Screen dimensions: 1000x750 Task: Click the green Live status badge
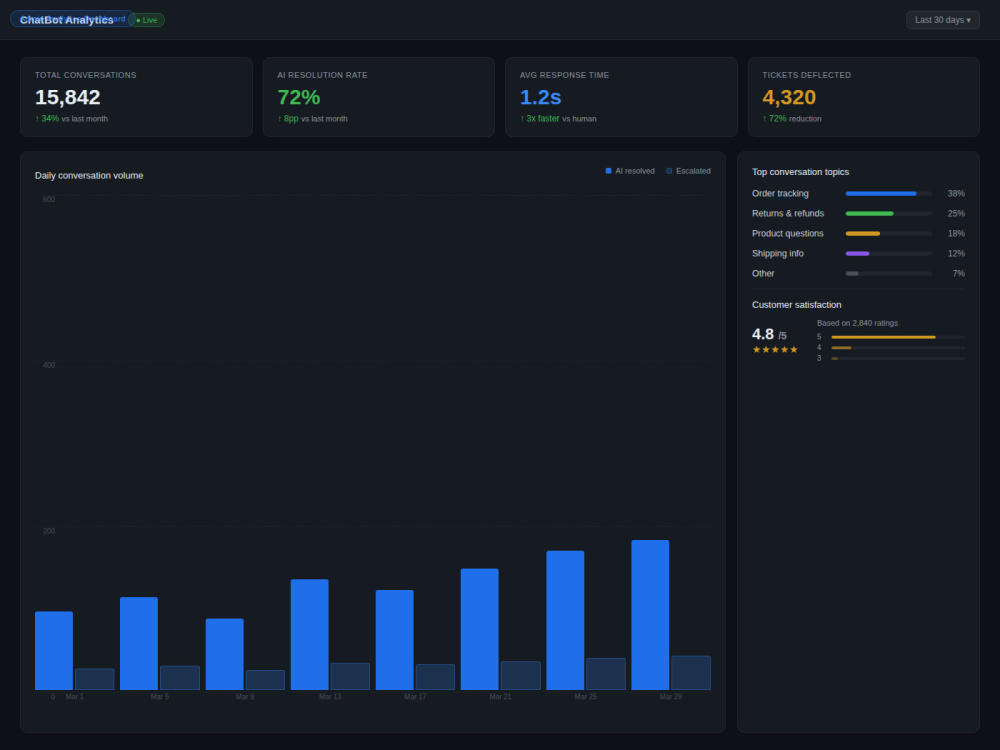[147, 20]
